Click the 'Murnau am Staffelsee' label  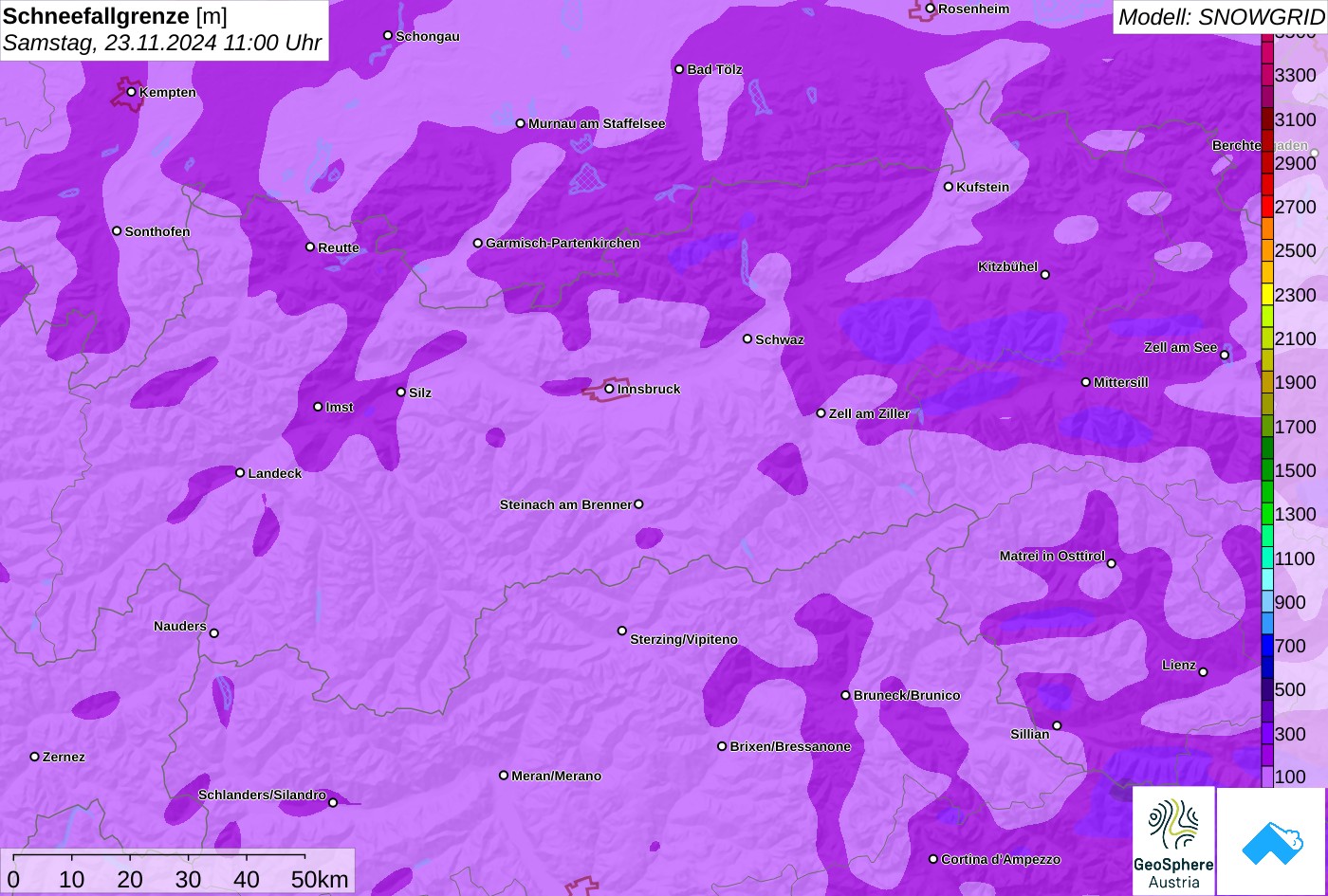point(597,124)
